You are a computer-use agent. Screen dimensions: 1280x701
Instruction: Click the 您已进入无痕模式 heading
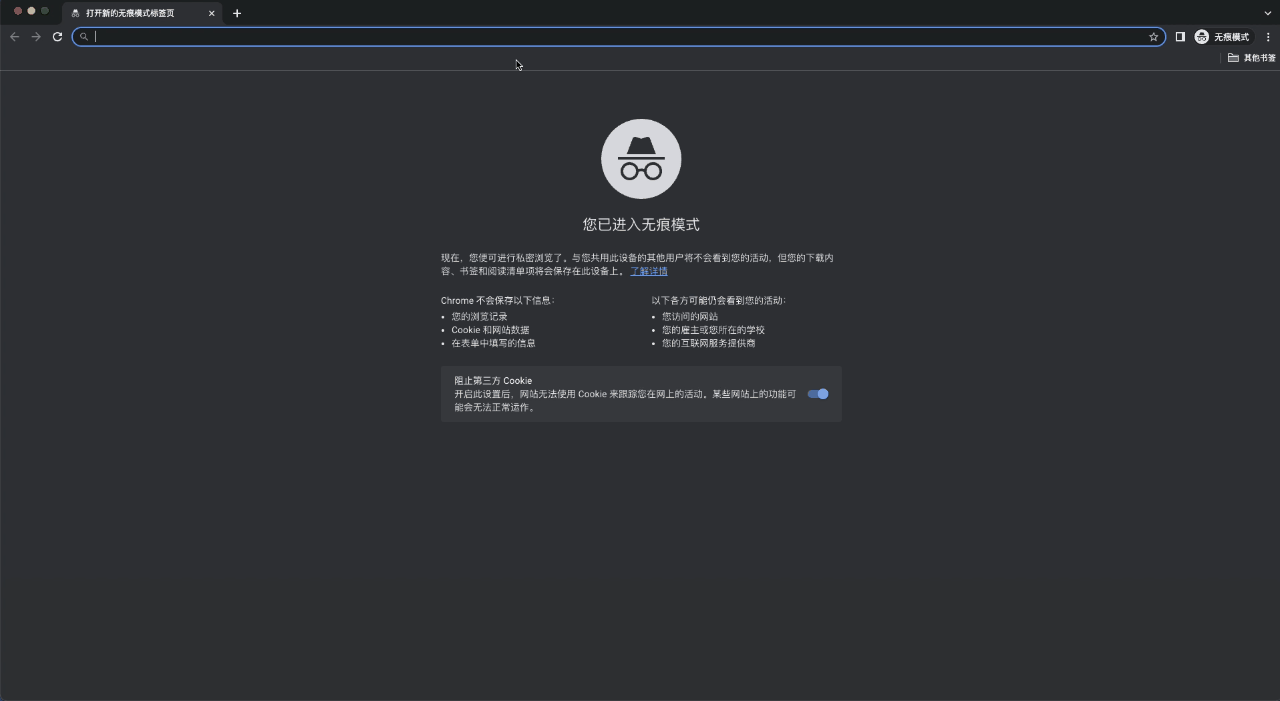pyautogui.click(x=640, y=224)
